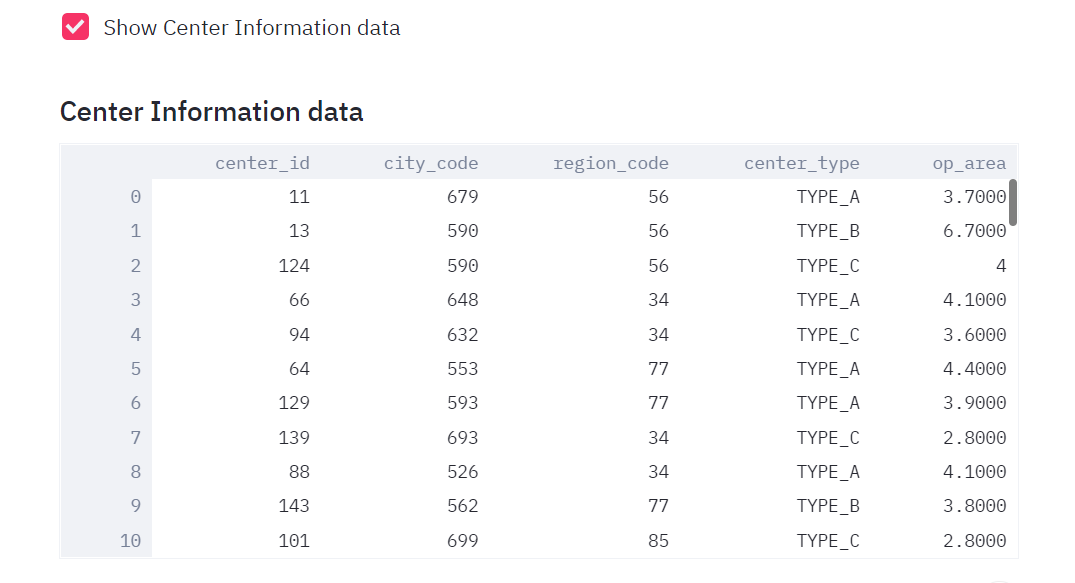Viewport: 1075px width, 583px height.
Task: Select the city_code cell showing 679
Action: click(462, 197)
